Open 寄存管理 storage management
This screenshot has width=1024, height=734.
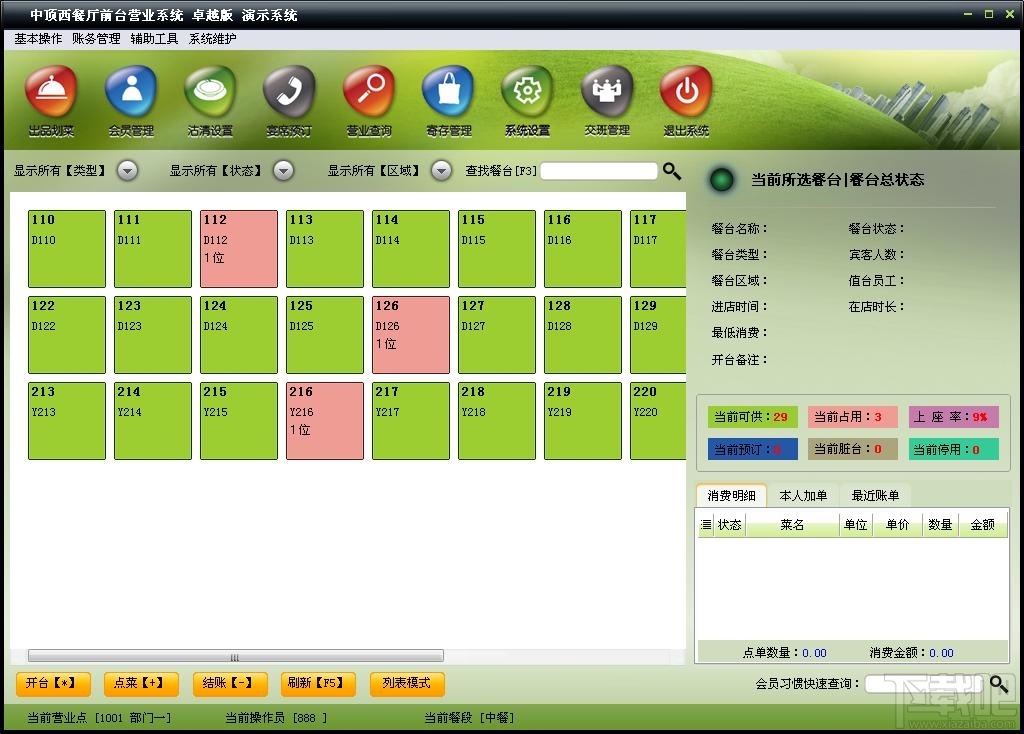[x=447, y=95]
